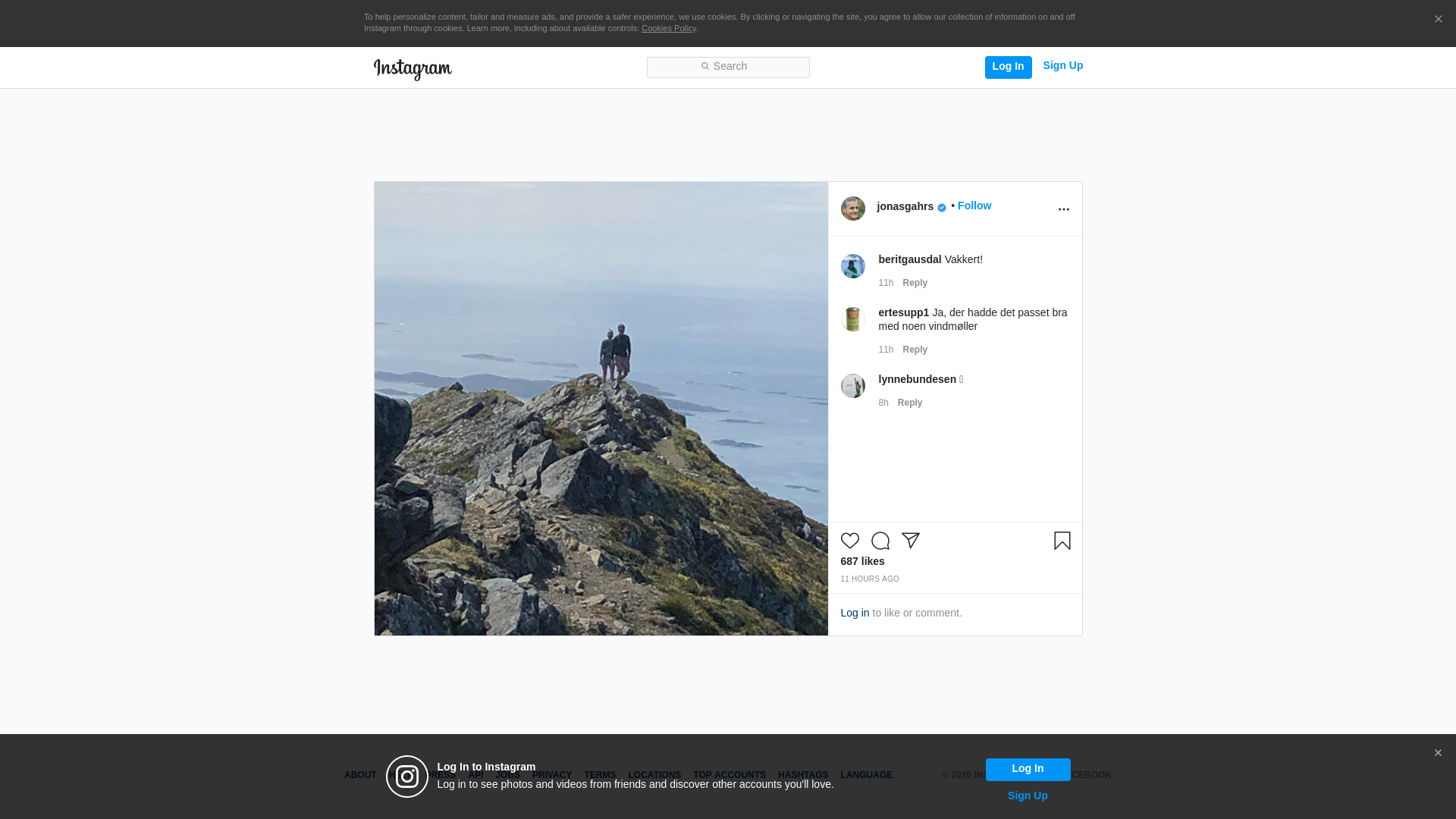Image resolution: width=1456 pixels, height=819 pixels.
Task: Open LOCATIONS footer link
Action: coord(654,775)
